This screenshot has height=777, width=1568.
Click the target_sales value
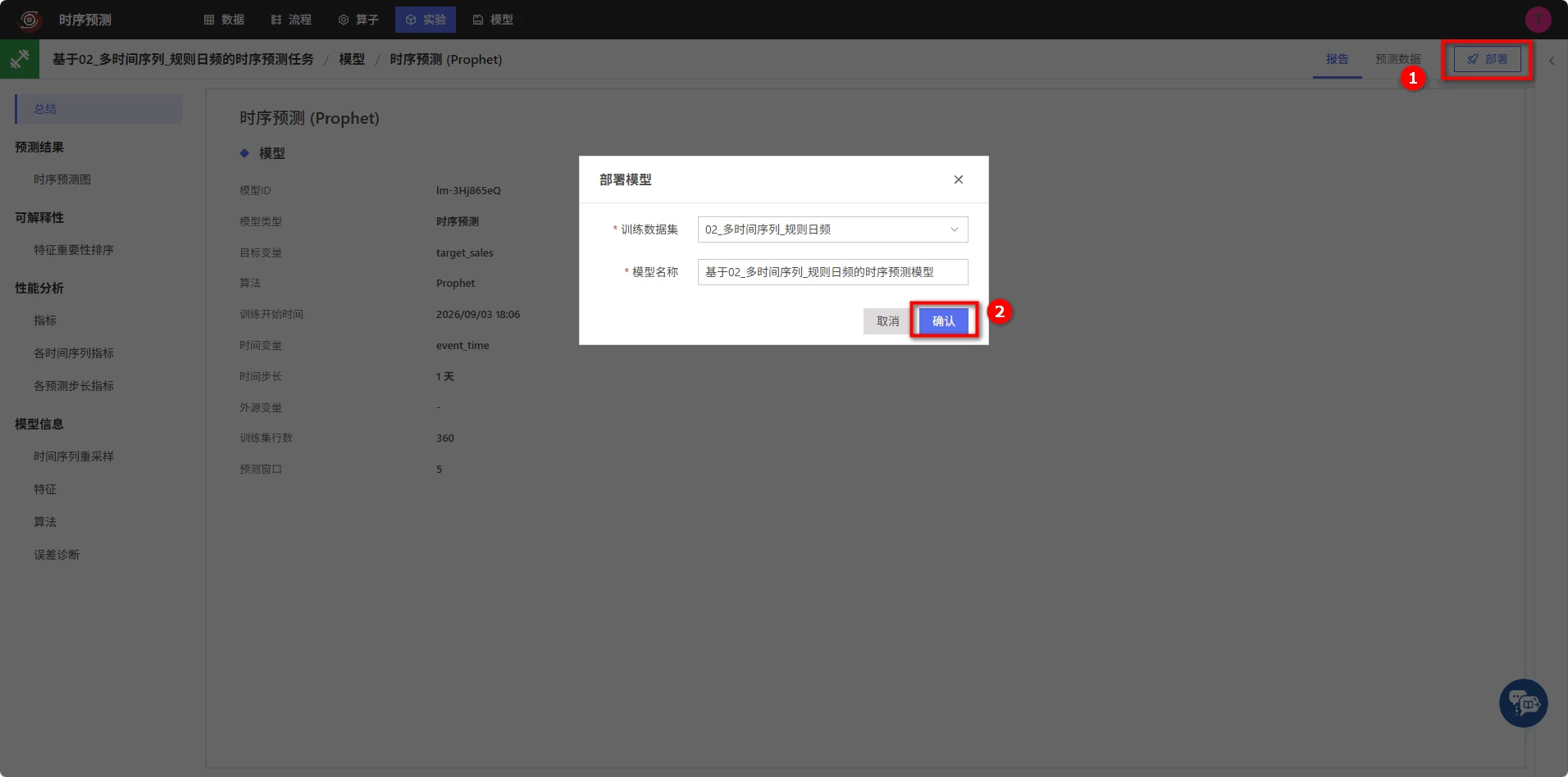465,252
